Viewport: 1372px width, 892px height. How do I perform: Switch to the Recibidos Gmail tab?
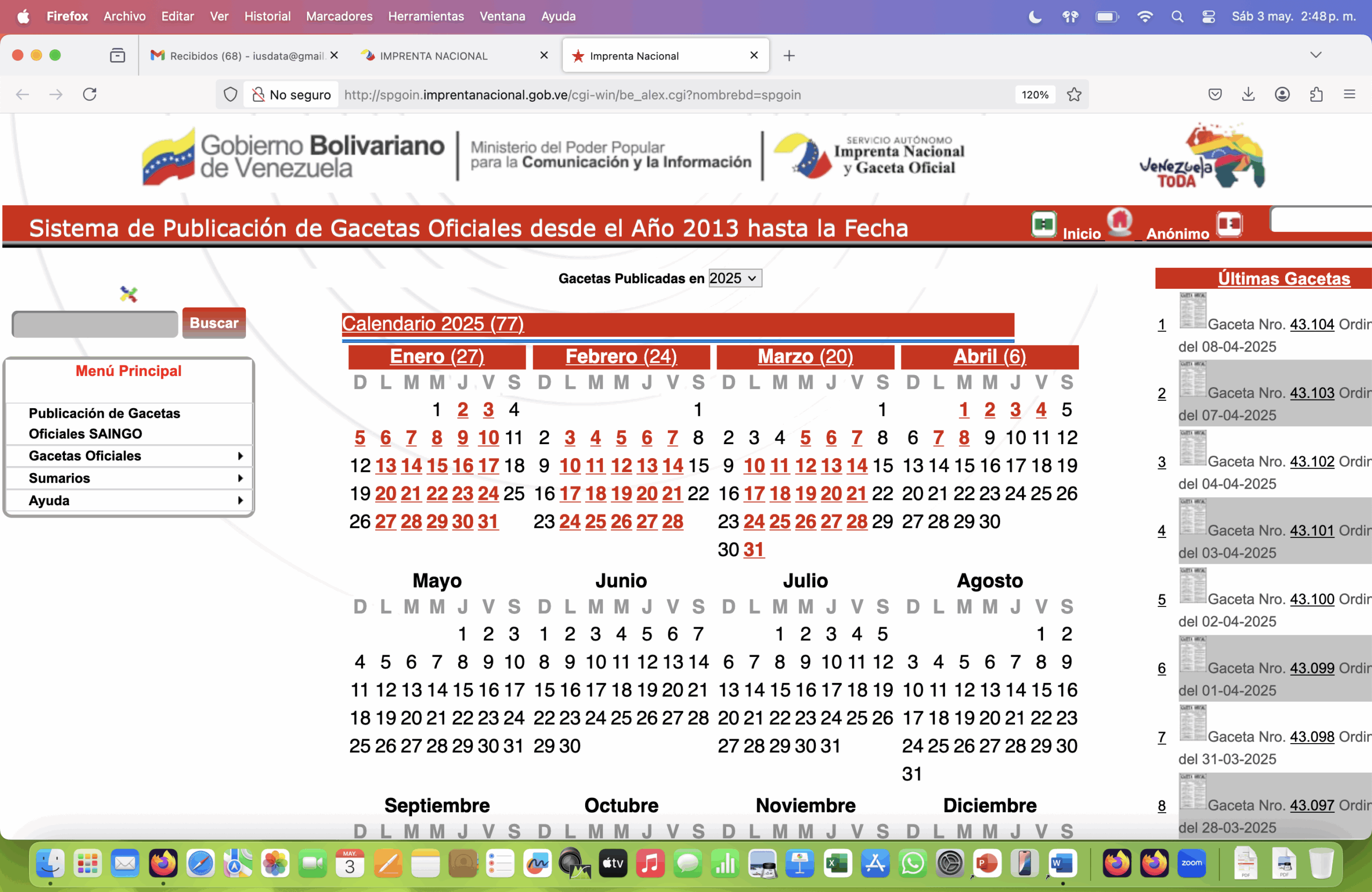tap(244, 55)
